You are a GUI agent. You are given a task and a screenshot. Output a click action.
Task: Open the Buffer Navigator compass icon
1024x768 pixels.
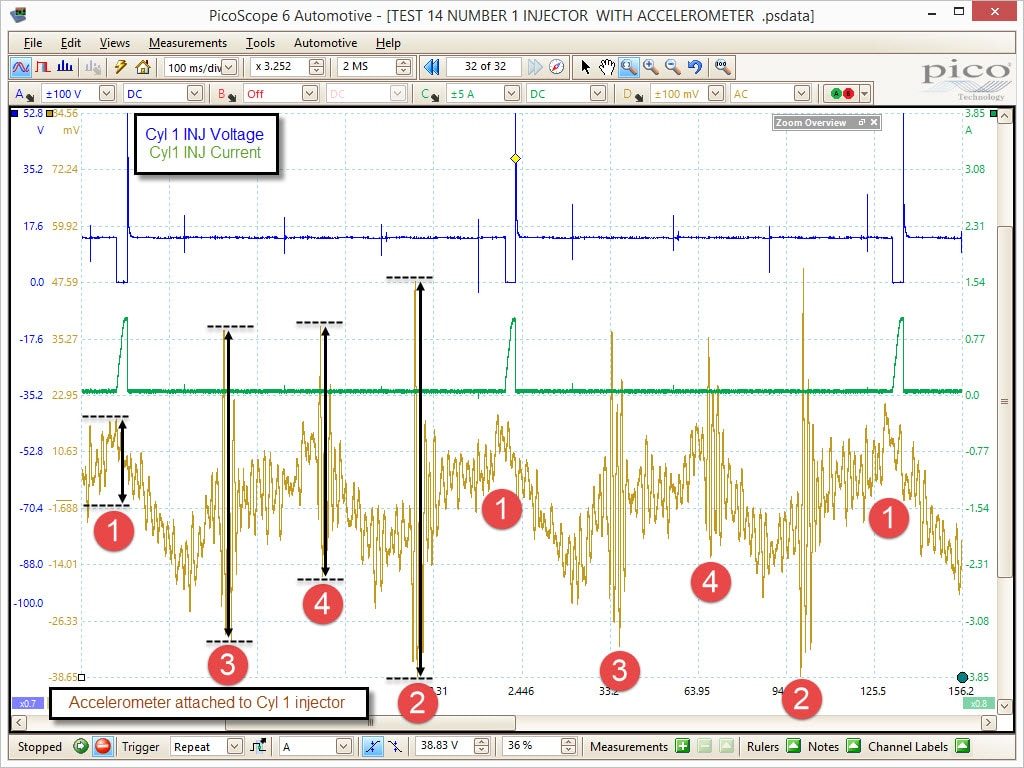click(x=556, y=67)
